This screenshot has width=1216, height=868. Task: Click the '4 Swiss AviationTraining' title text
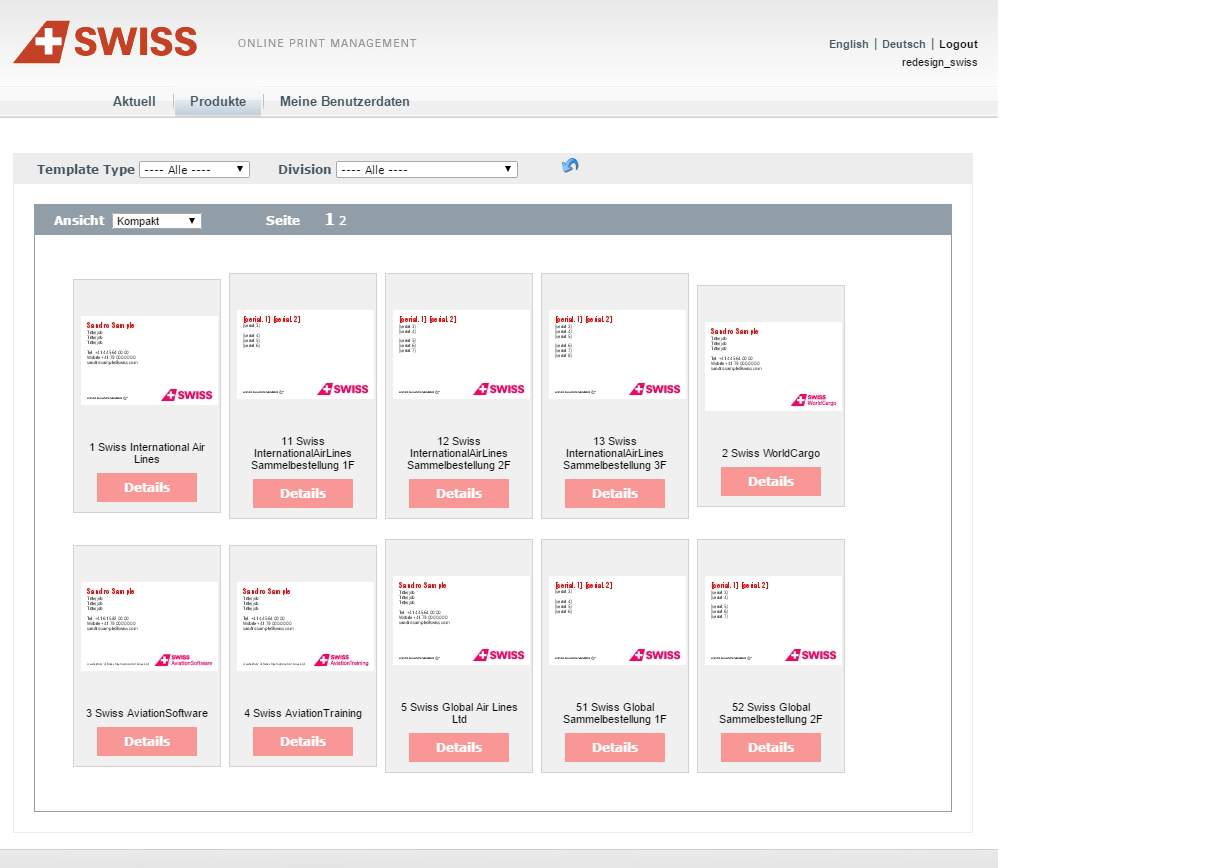tap(303, 713)
